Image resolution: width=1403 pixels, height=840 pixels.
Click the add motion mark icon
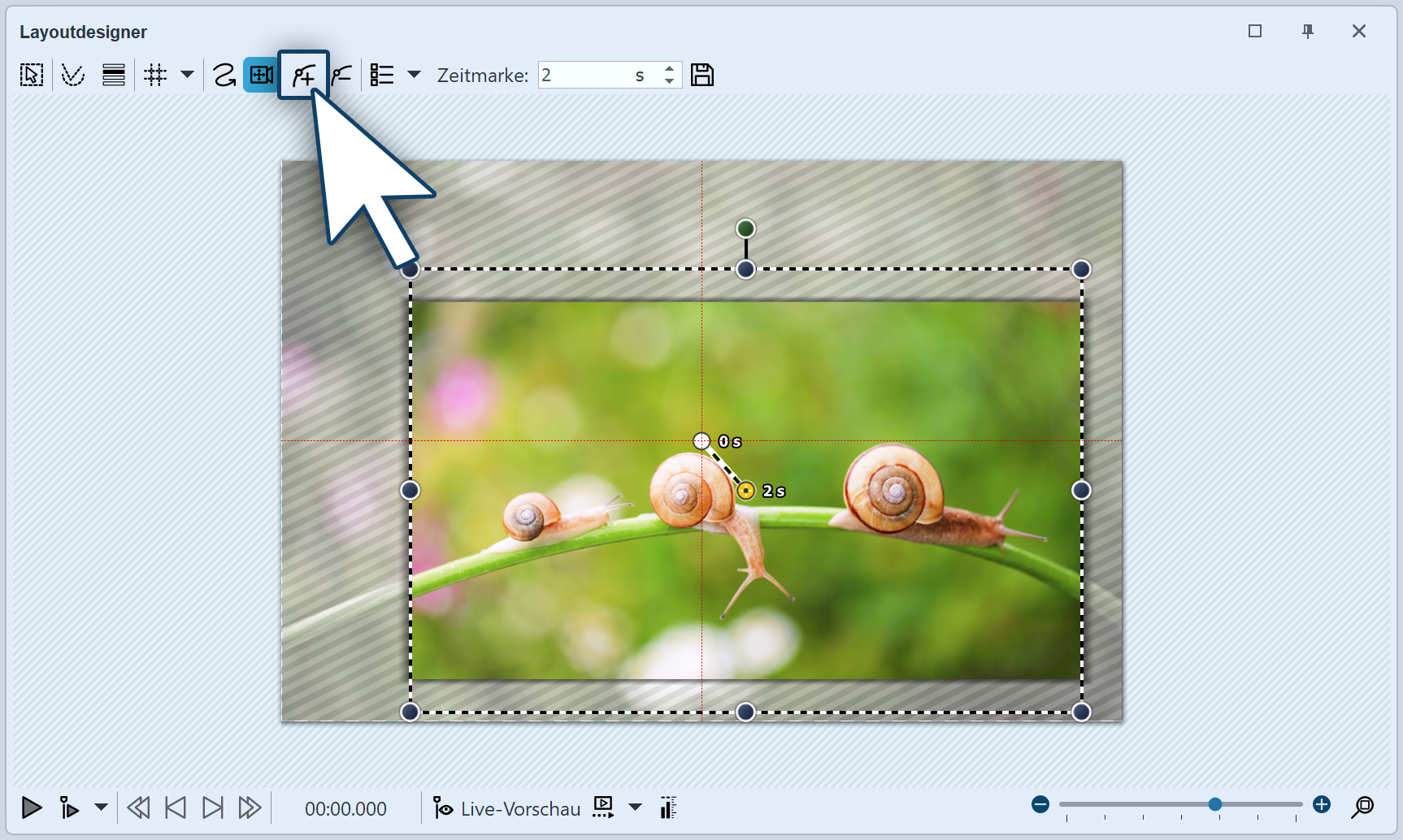click(303, 76)
